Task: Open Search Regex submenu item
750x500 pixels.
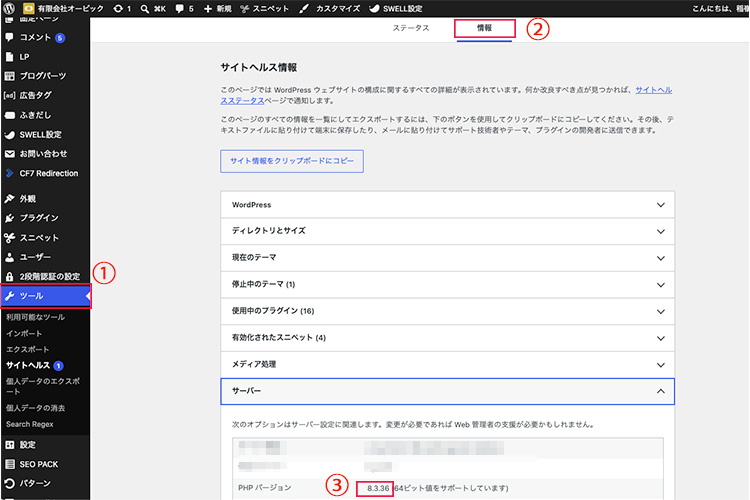Action: pyautogui.click(x=30, y=424)
